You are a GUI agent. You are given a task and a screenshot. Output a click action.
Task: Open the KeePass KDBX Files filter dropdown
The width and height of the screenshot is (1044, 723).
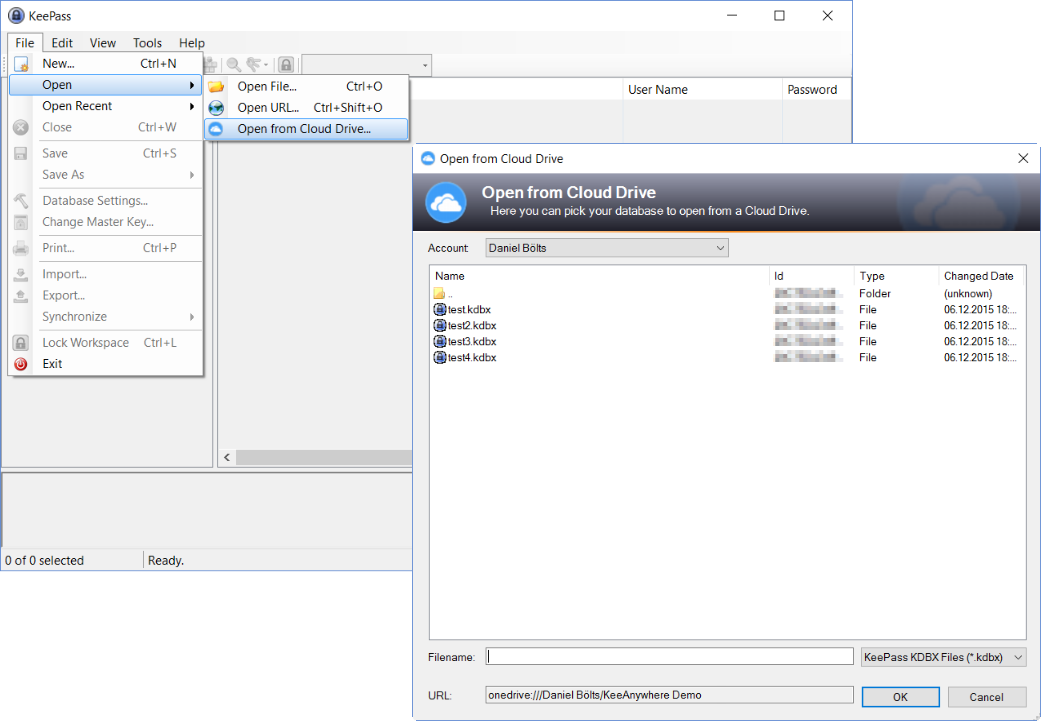(943, 657)
